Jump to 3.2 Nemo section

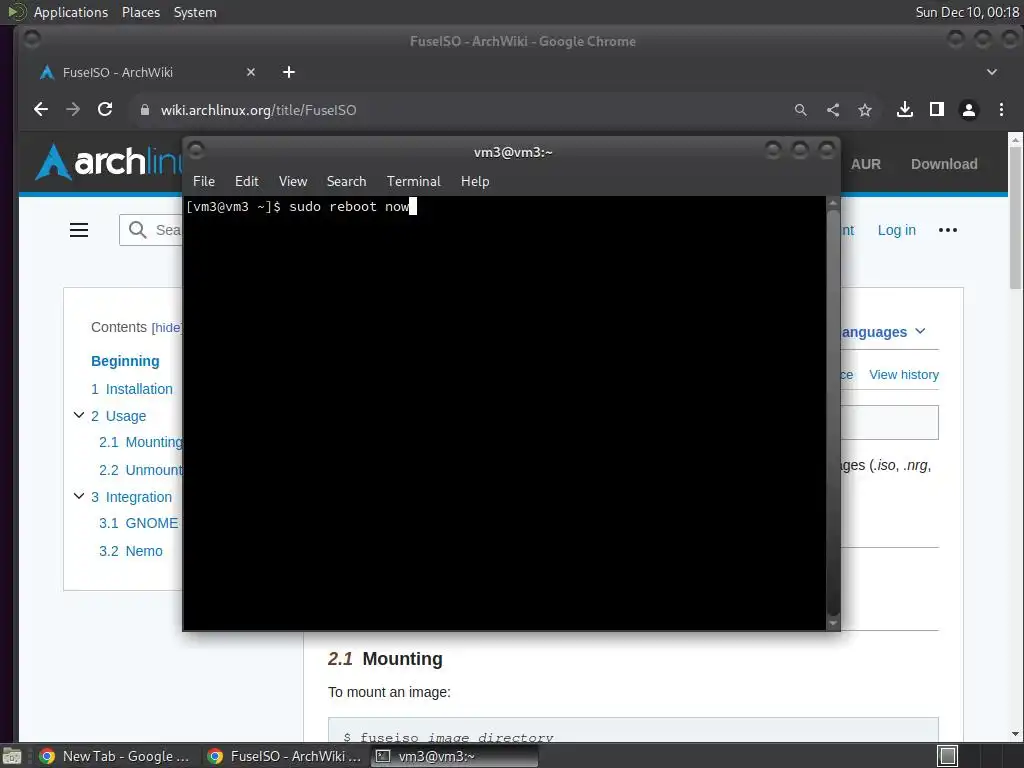[x=131, y=551]
